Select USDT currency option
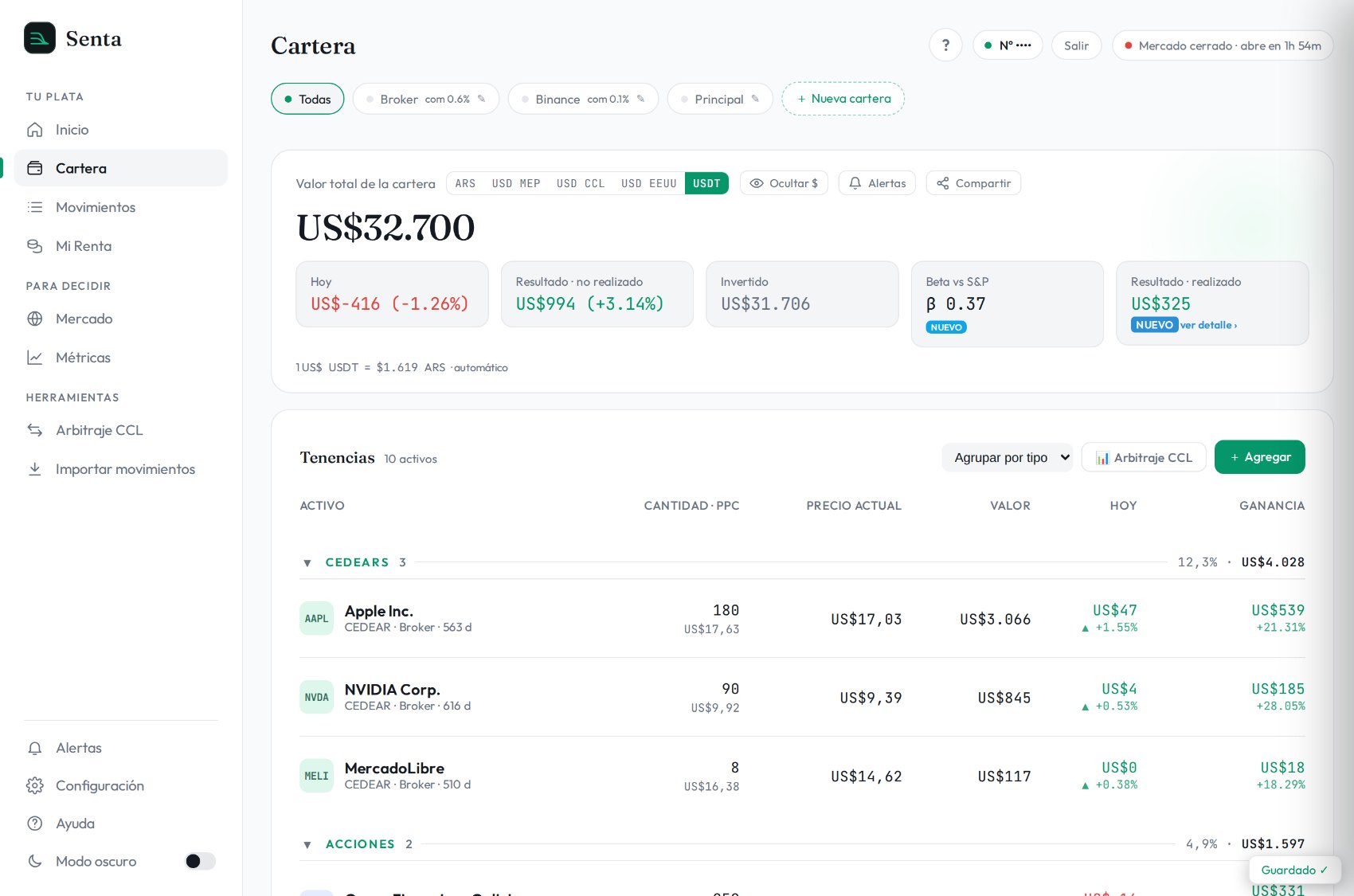 tap(706, 183)
